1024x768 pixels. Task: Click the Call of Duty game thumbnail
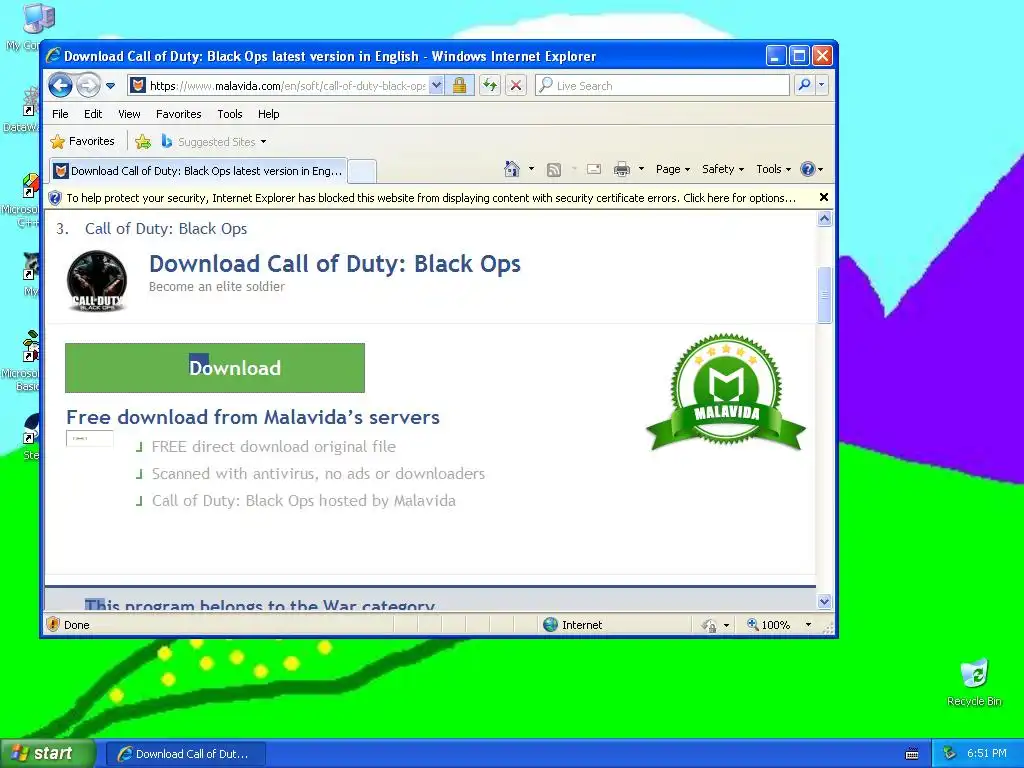(97, 281)
